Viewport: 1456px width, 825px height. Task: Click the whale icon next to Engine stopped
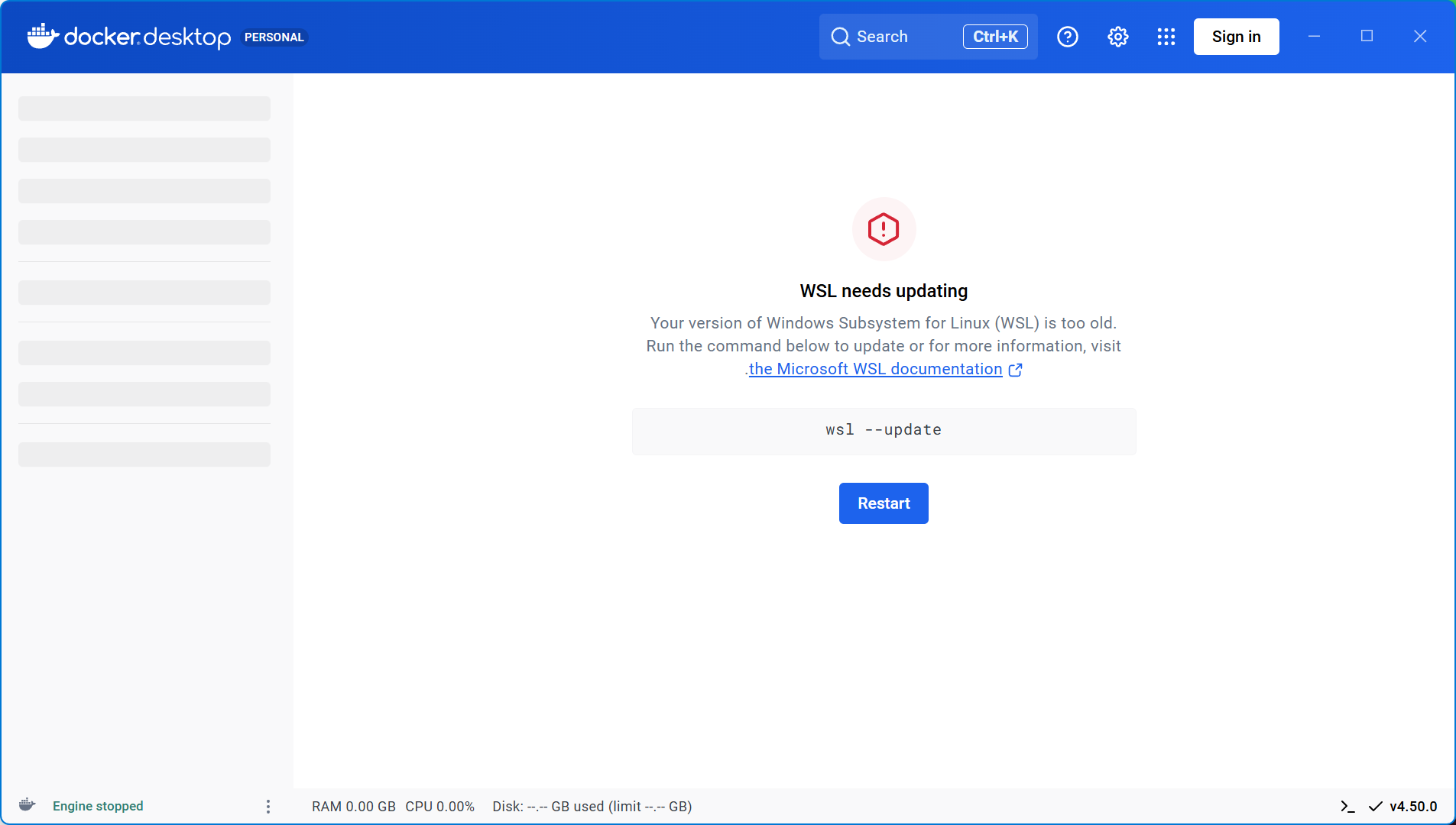click(25, 804)
